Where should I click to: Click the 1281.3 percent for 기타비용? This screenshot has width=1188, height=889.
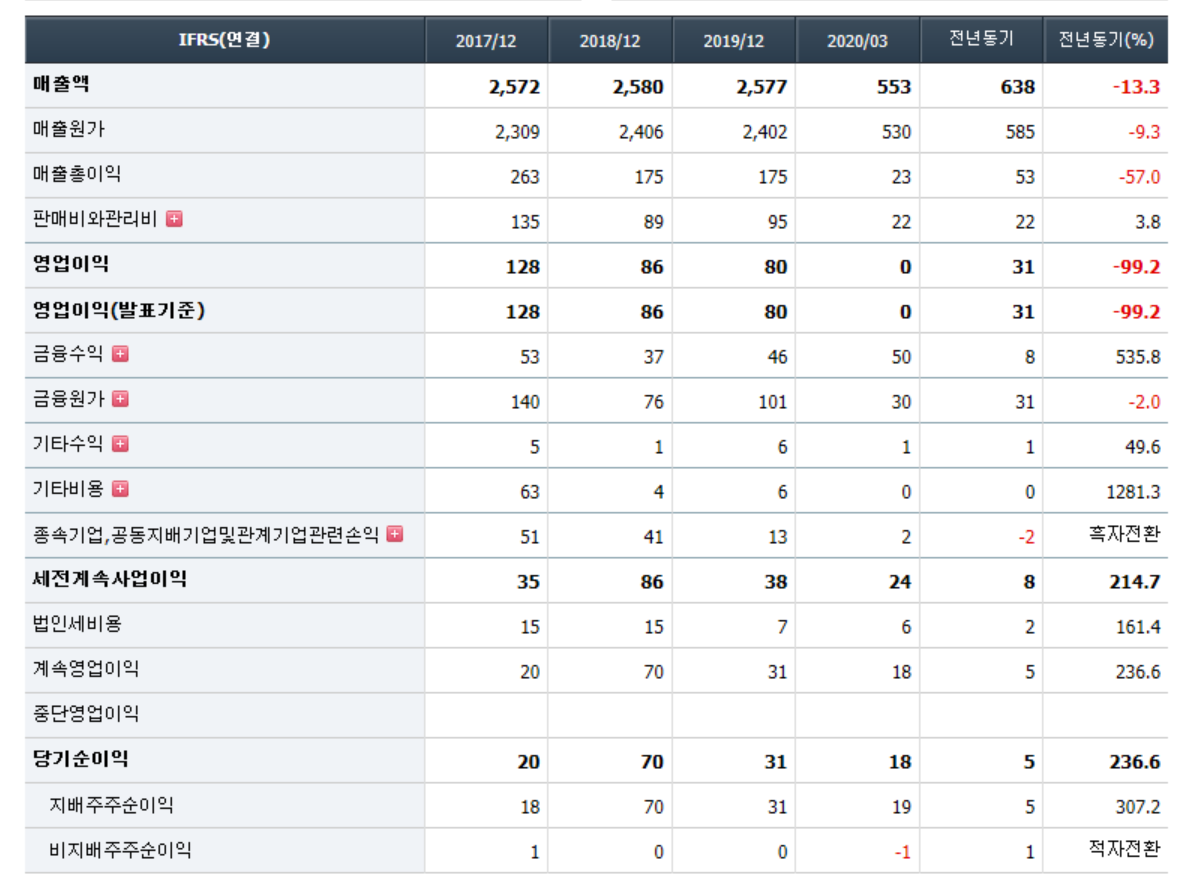(x=1133, y=493)
